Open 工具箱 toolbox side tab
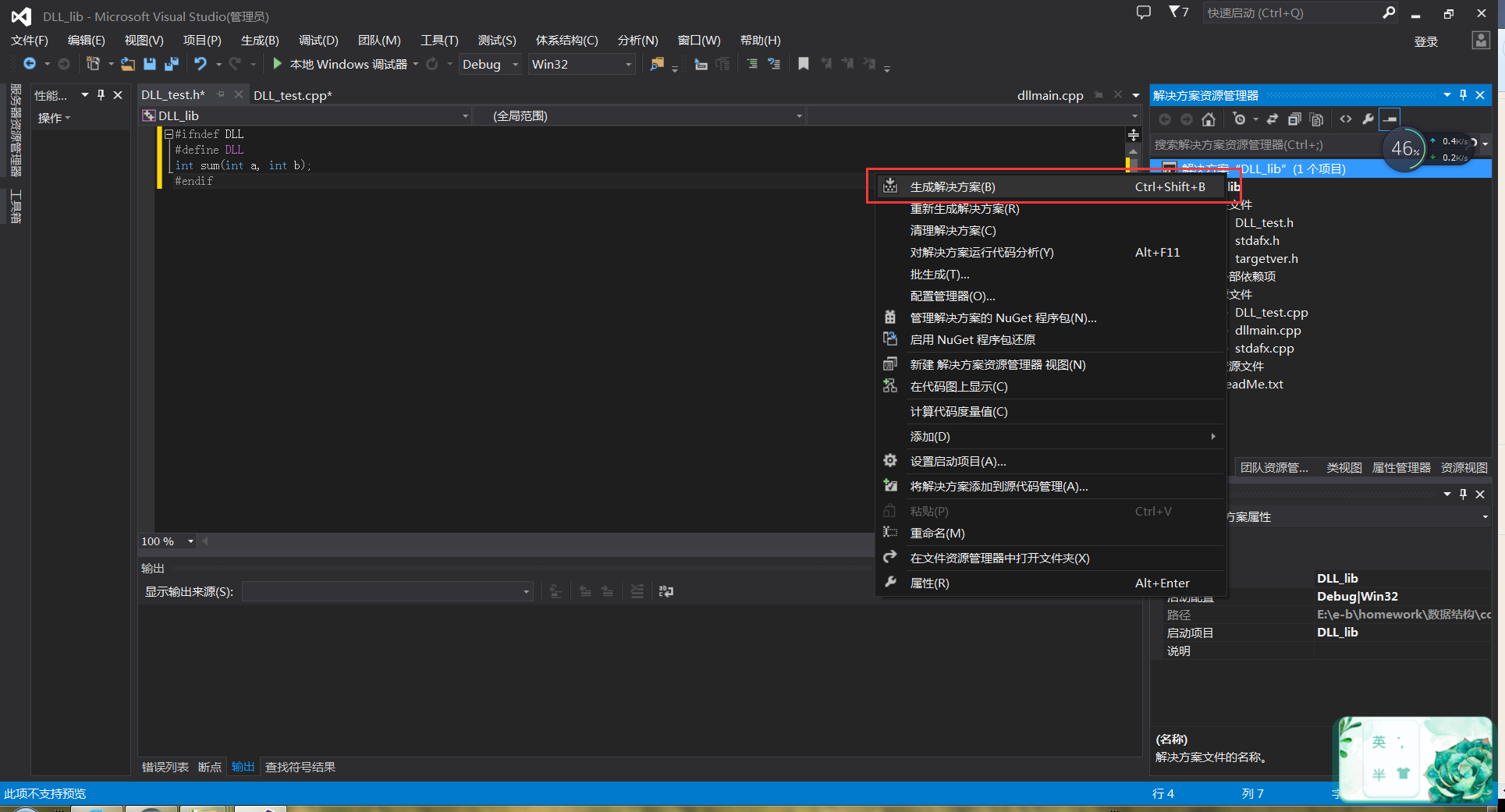The height and width of the screenshot is (812, 1505). [x=16, y=206]
